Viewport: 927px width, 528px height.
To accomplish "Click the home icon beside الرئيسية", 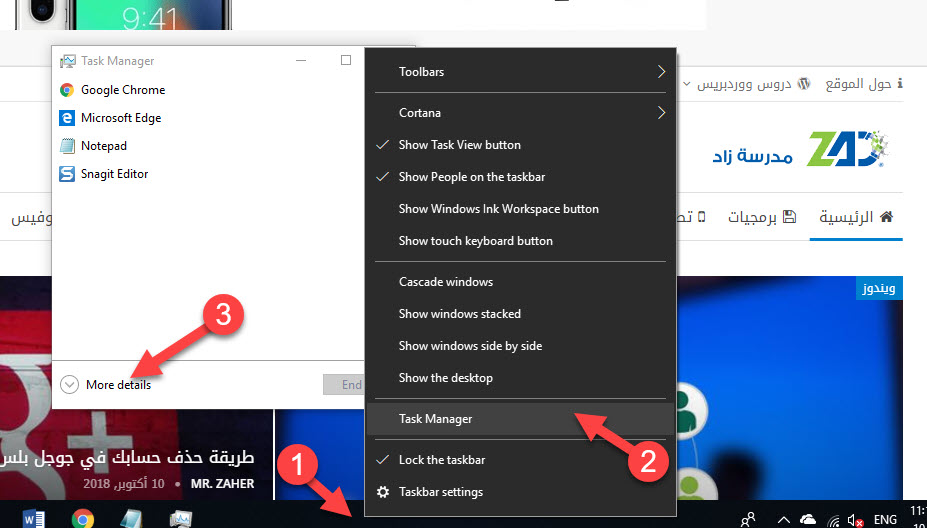I will point(886,217).
